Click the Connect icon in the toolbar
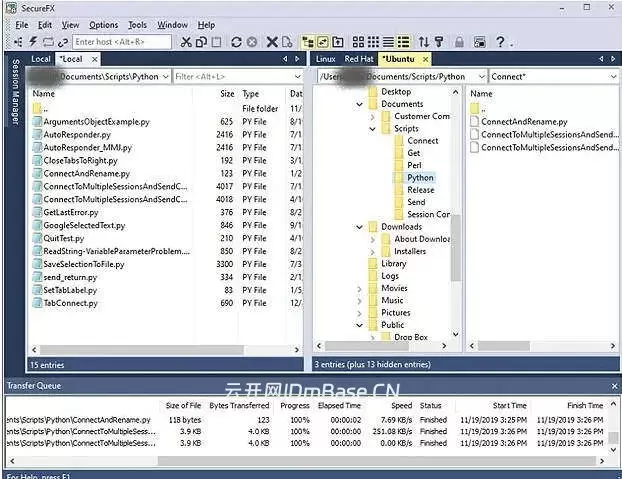Image resolution: width=622 pixels, height=479 pixels. point(18,42)
